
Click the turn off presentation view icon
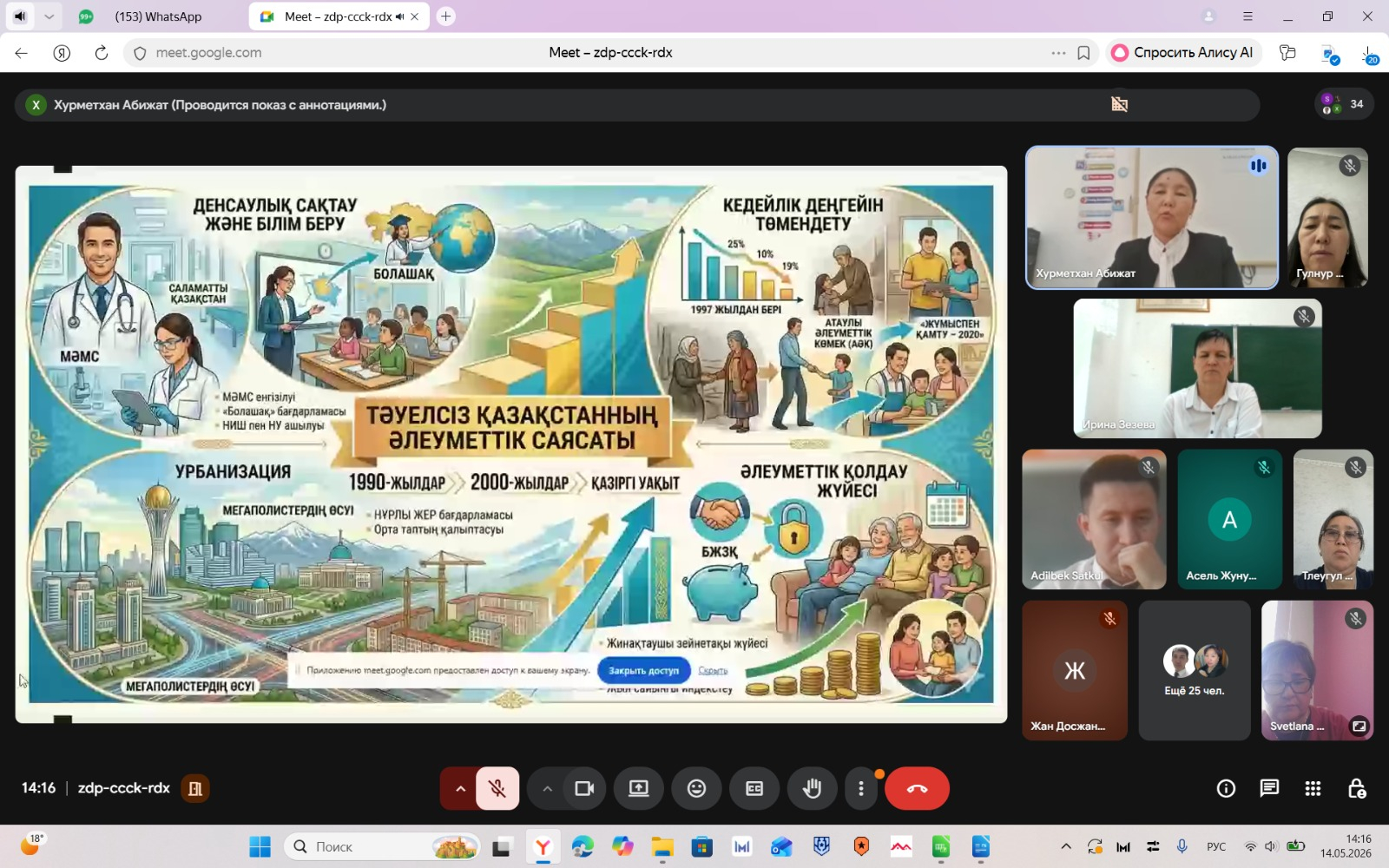[x=1120, y=104]
